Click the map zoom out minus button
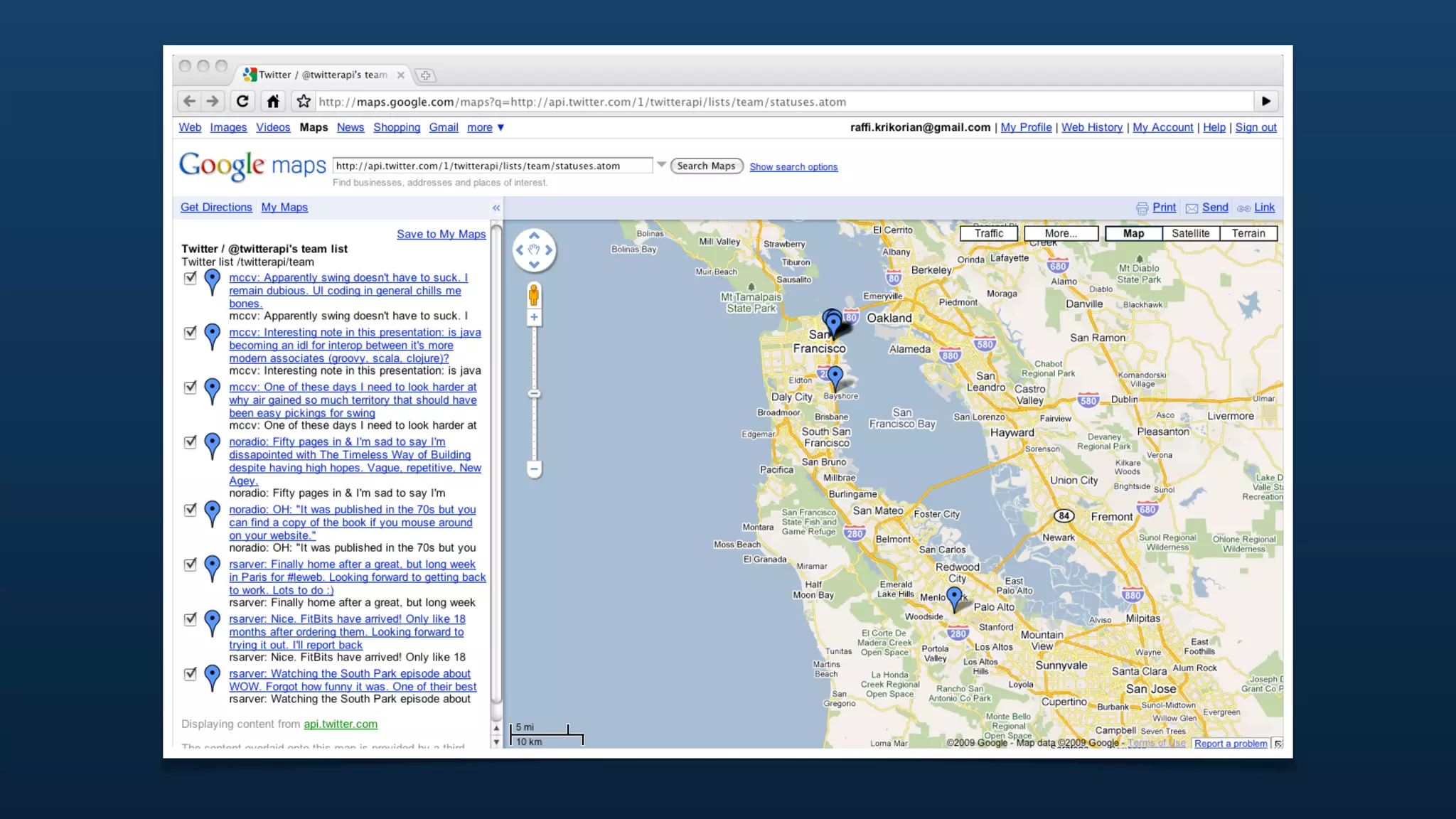The image size is (1456, 819). 534,469
